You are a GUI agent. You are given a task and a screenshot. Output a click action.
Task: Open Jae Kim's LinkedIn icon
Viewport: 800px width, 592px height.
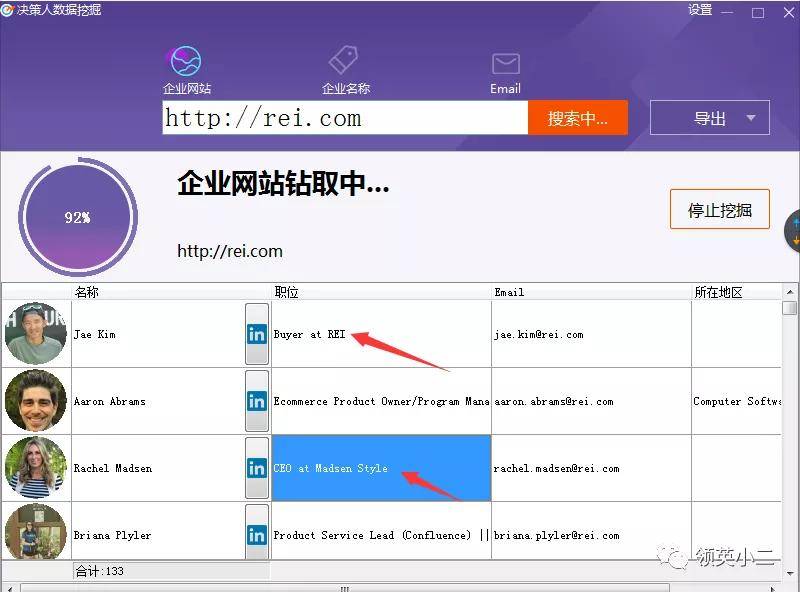pyautogui.click(x=257, y=334)
